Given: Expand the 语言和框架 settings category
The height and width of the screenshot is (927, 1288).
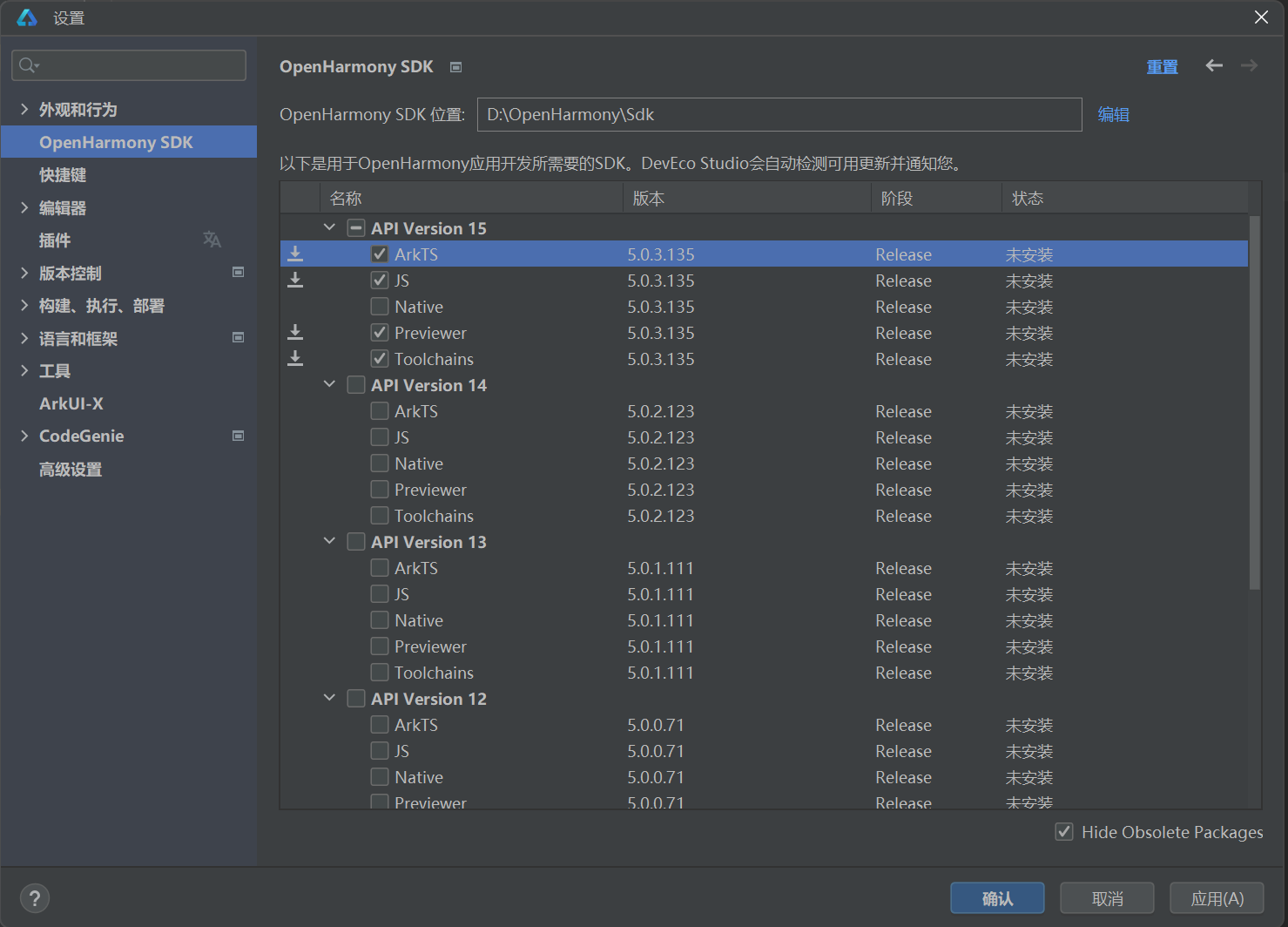Looking at the screenshot, I should tap(24, 338).
